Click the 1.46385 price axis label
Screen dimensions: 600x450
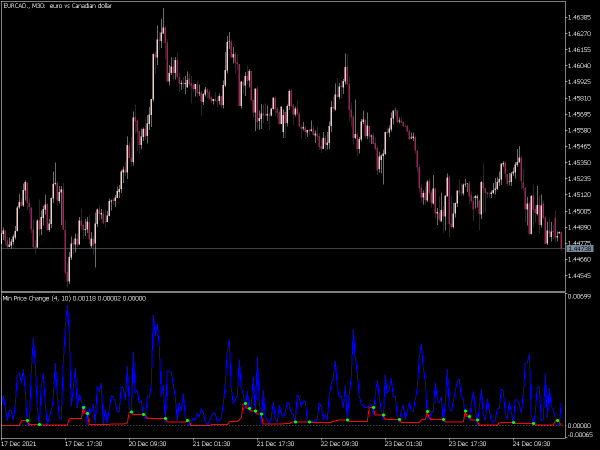click(579, 18)
